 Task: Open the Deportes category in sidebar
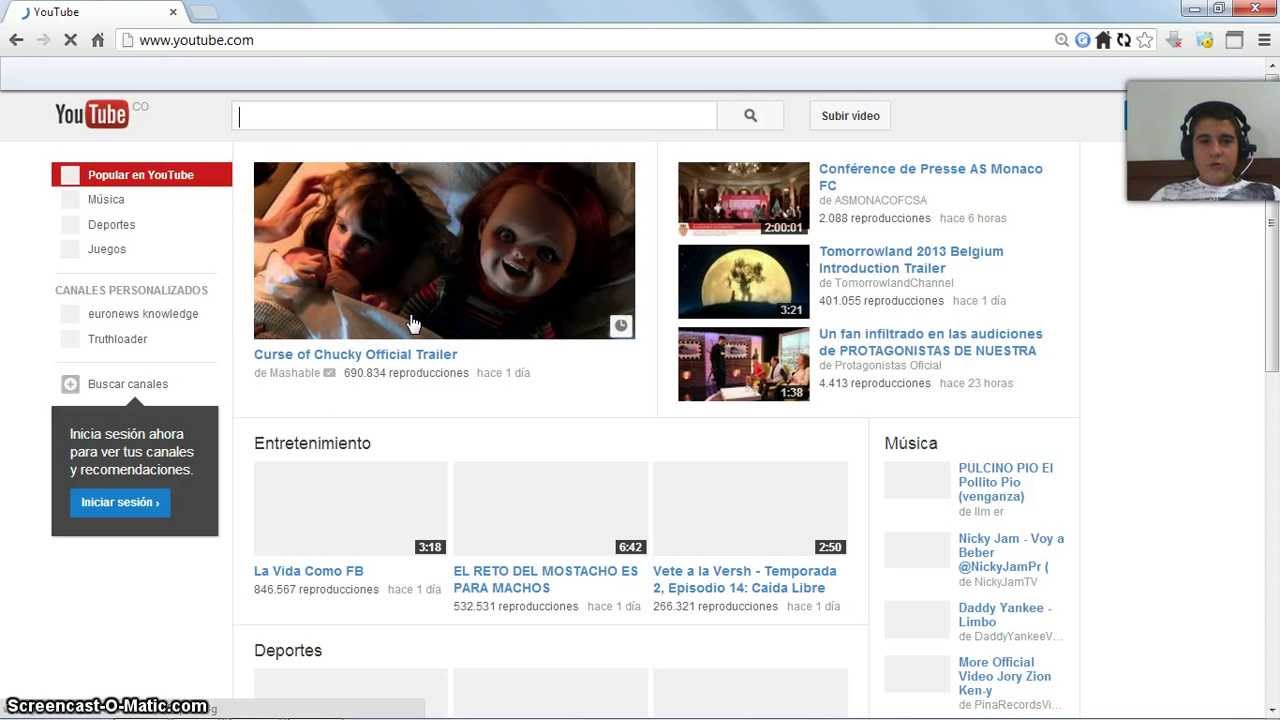coord(111,225)
